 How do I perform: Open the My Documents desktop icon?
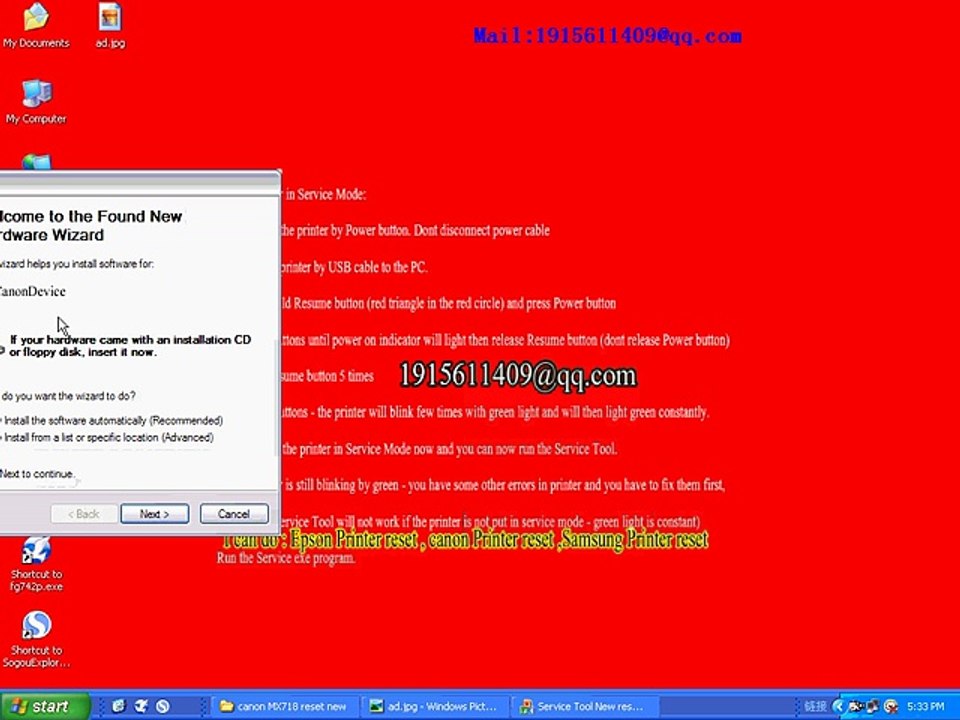(36, 26)
